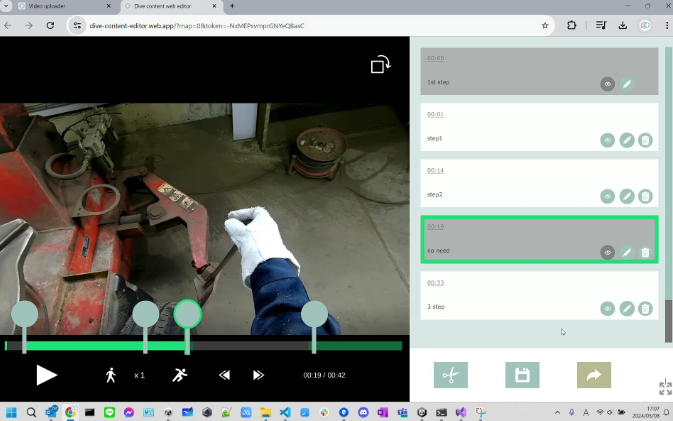This screenshot has width=673, height=421.
Task: Skip forward with the fast-forward button
Action: [x=258, y=375]
